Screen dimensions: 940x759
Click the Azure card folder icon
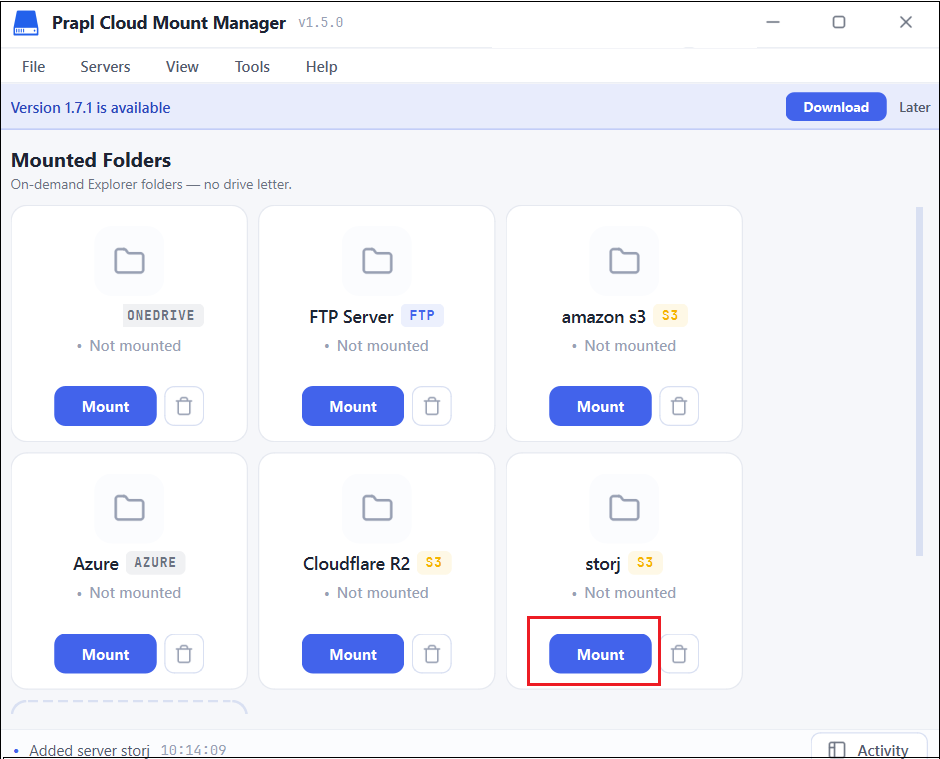coord(129,508)
